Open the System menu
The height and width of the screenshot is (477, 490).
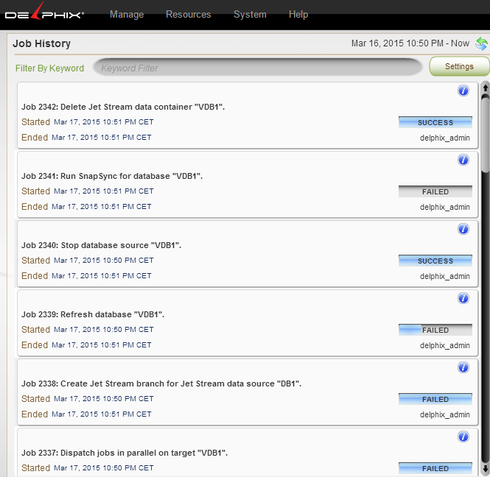pyautogui.click(x=250, y=14)
